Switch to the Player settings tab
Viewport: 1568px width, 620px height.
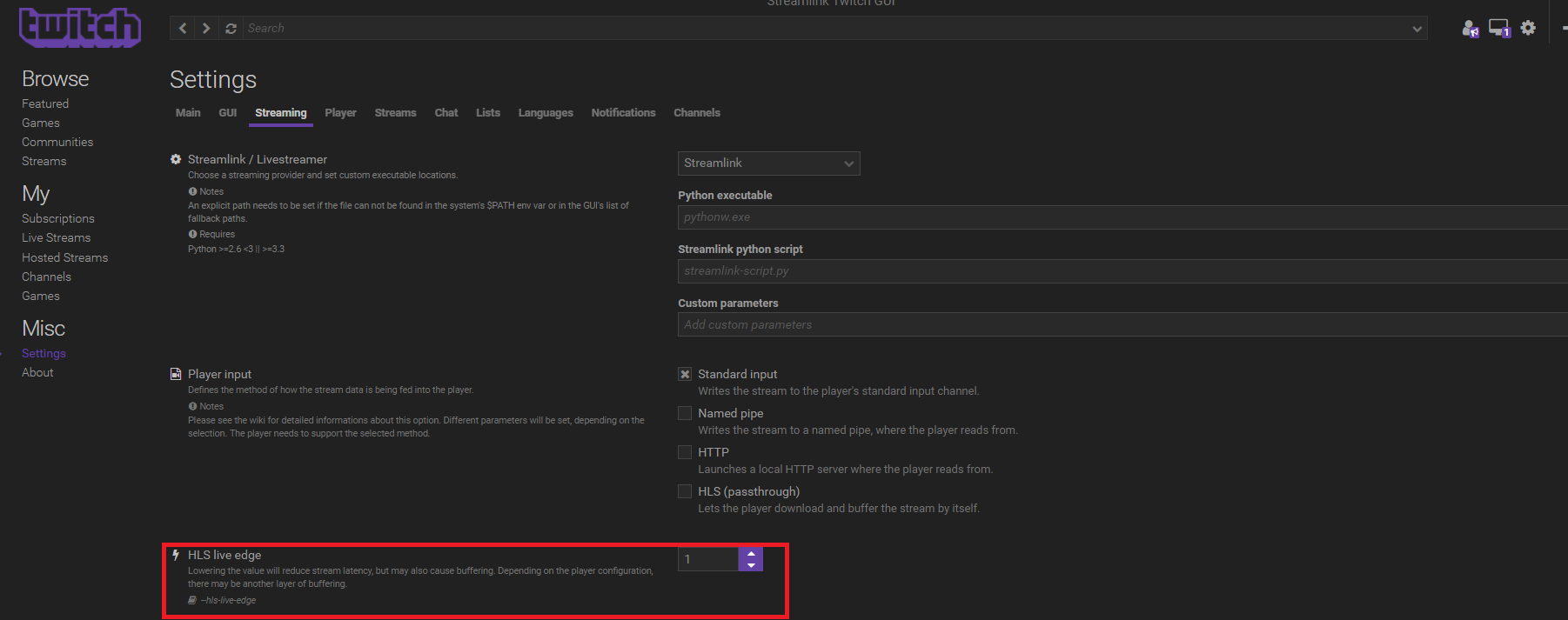point(341,113)
